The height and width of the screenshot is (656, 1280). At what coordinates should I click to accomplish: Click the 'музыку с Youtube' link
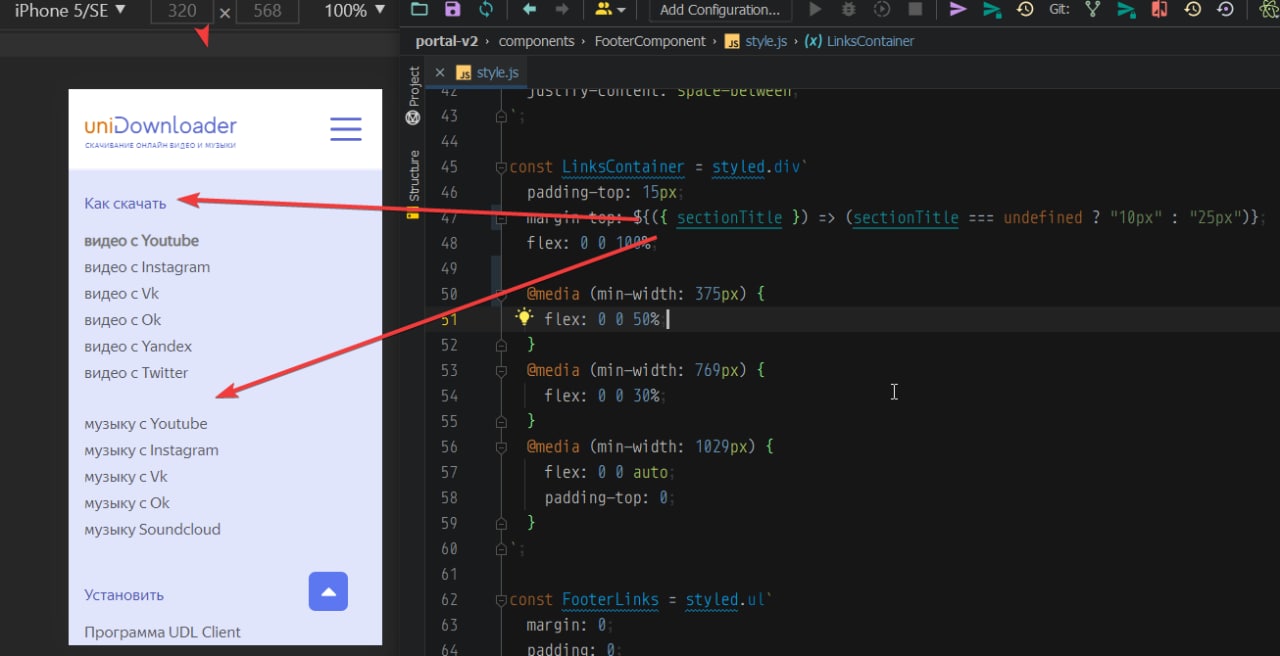pos(146,424)
